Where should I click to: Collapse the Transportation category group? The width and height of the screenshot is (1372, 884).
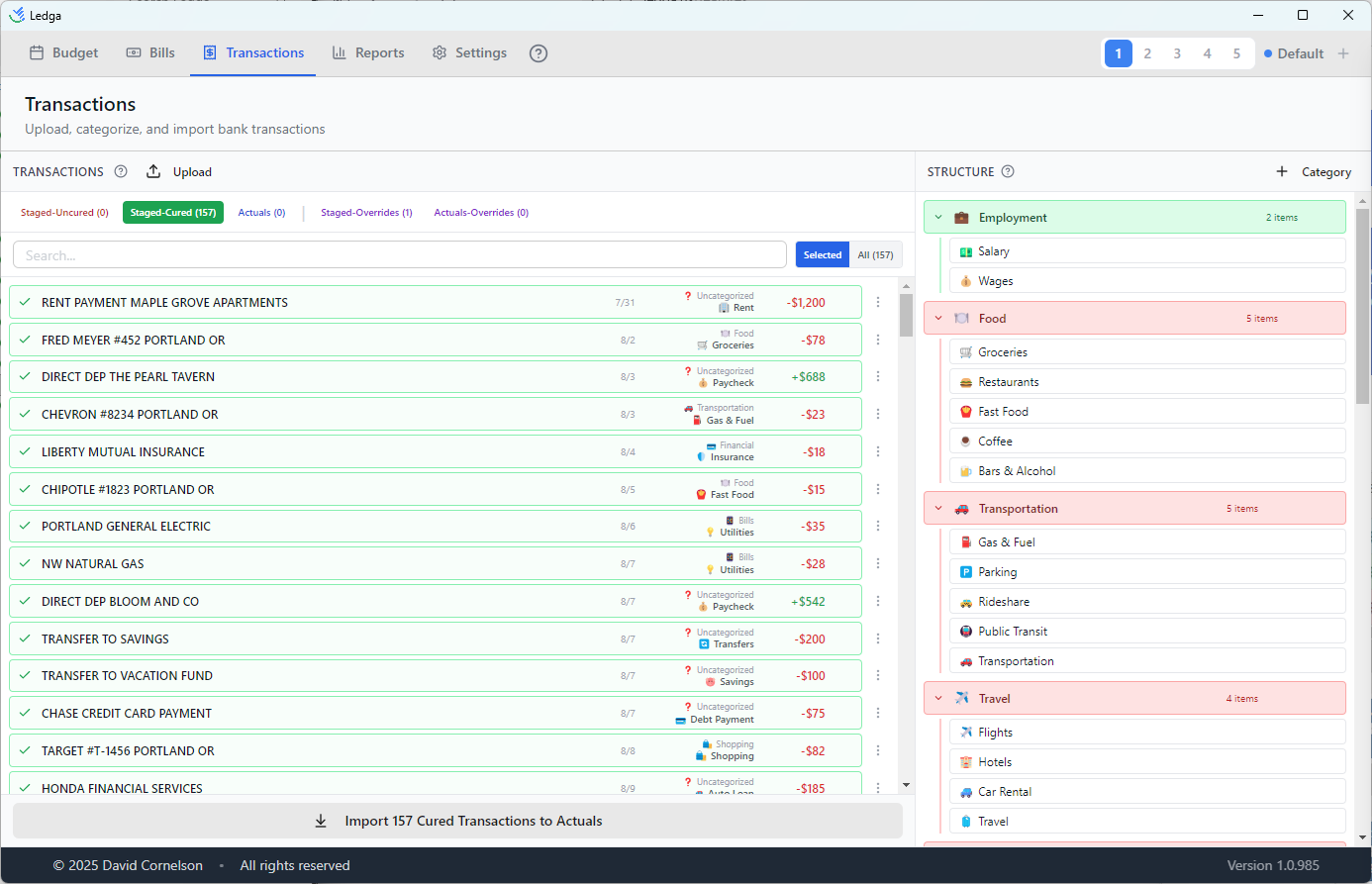coord(938,509)
